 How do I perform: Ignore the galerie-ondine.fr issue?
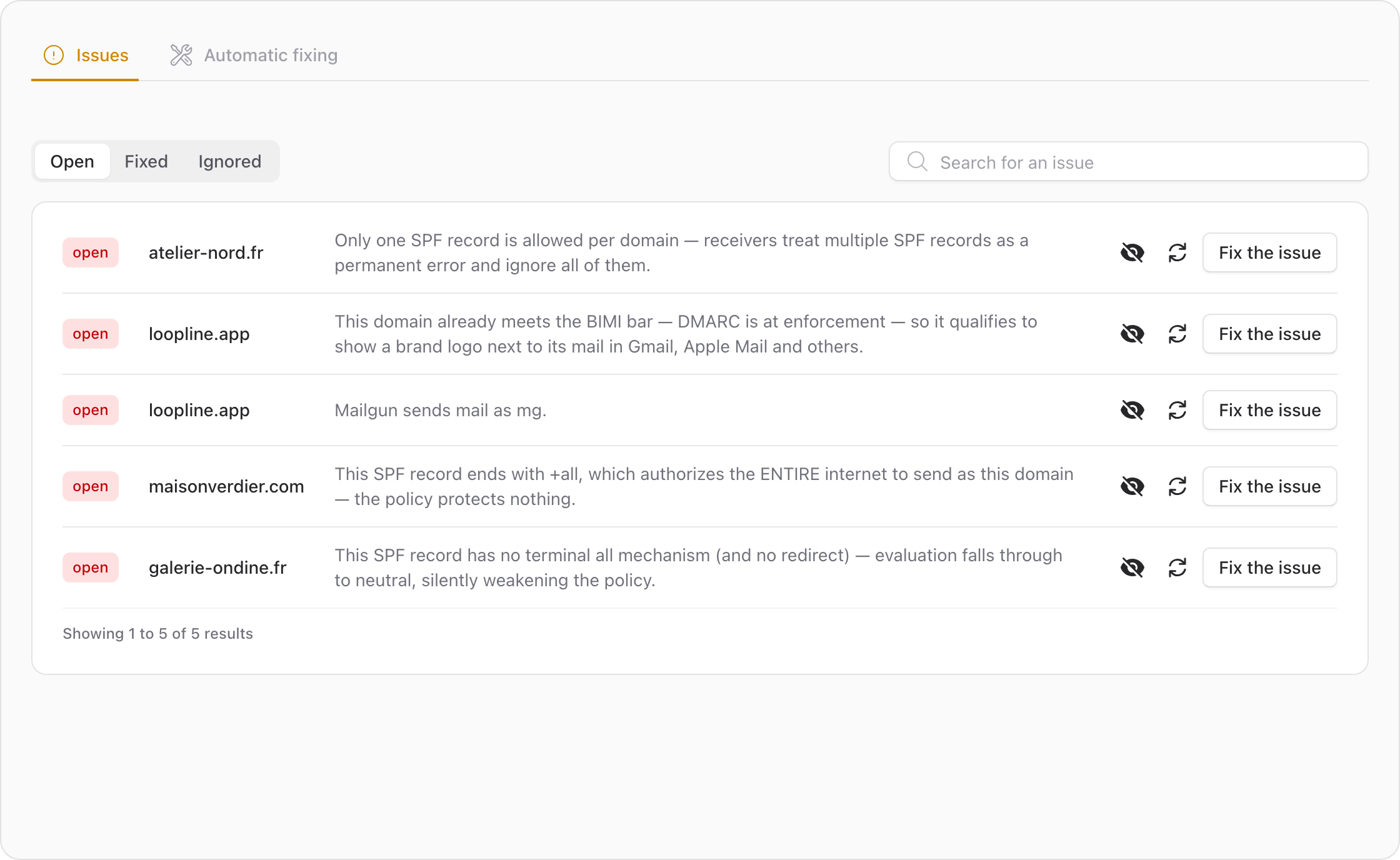pyautogui.click(x=1132, y=567)
